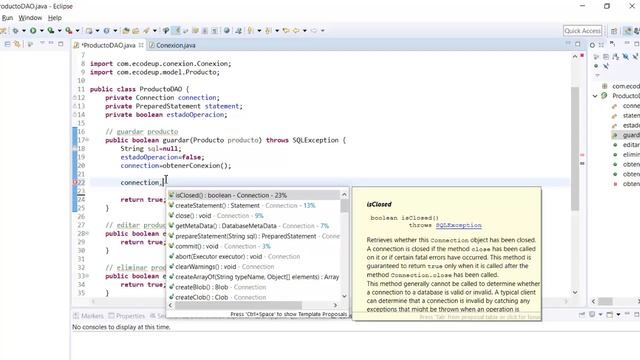Maximize the left Package Explorer panel

60,44
